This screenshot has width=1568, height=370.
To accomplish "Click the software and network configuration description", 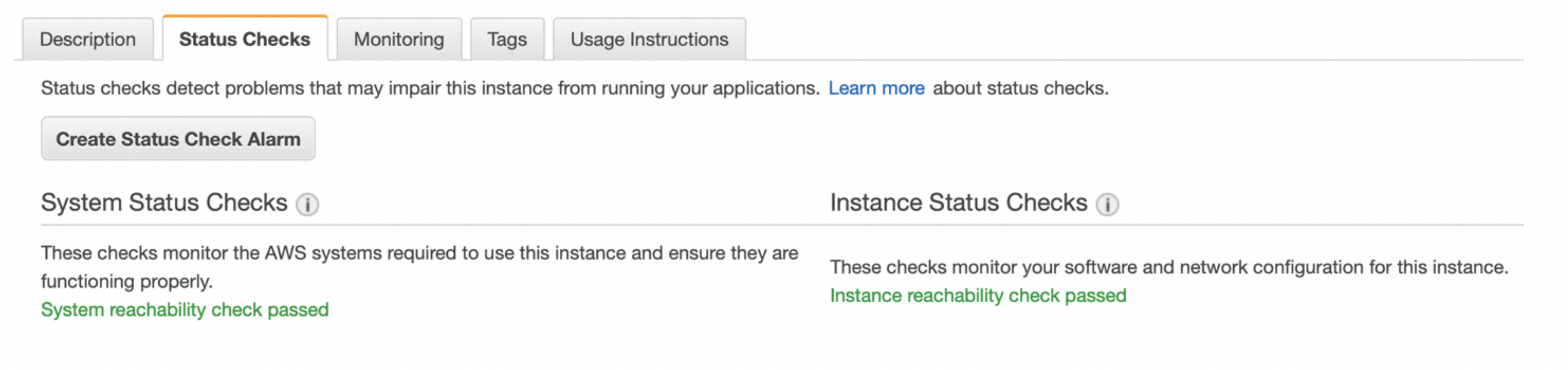I will [x=1169, y=267].
